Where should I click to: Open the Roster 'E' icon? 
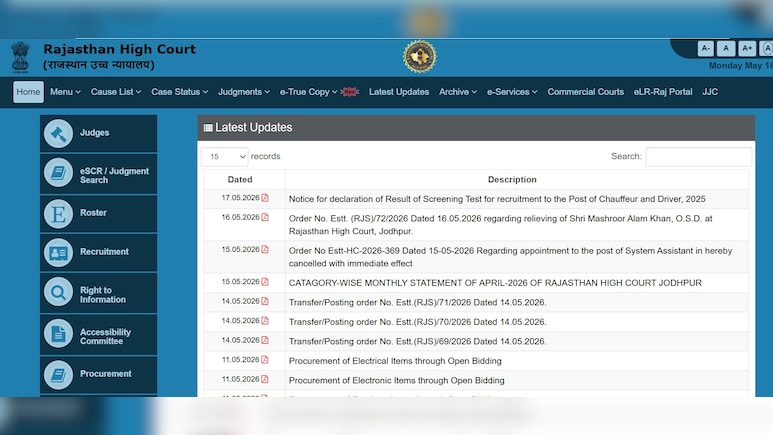click(x=58, y=214)
